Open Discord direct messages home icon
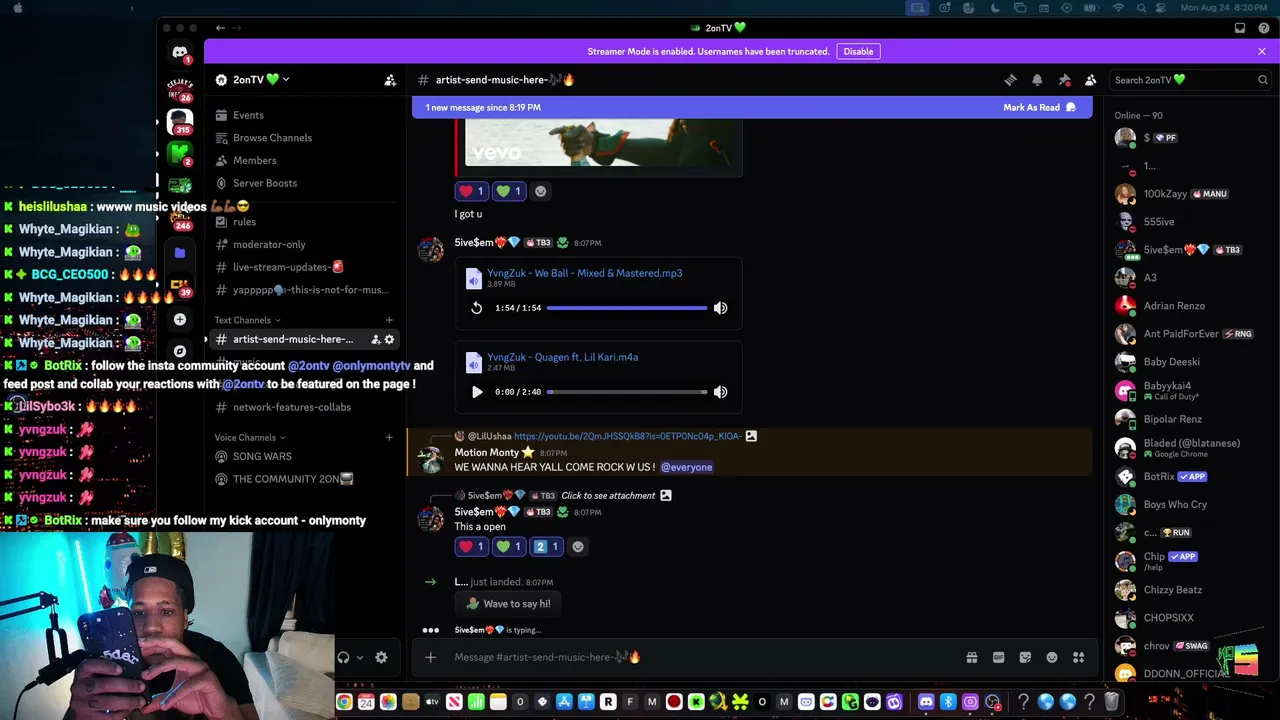The height and width of the screenshot is (720, 1280). click(180, 53)
